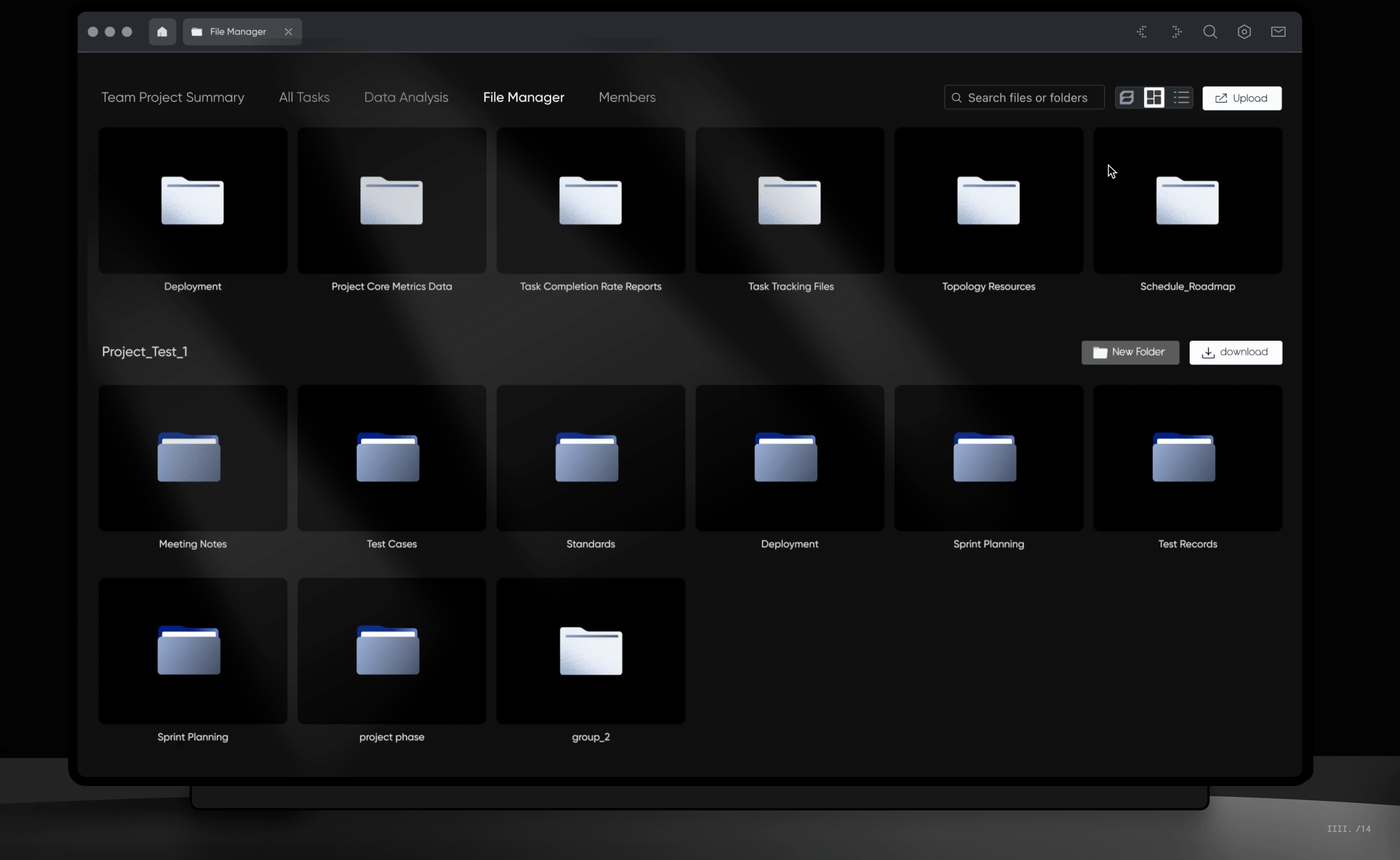Select the File Manager tab in title bar
The height and width of the screenshot is (860, 1400).
(242, 32)
